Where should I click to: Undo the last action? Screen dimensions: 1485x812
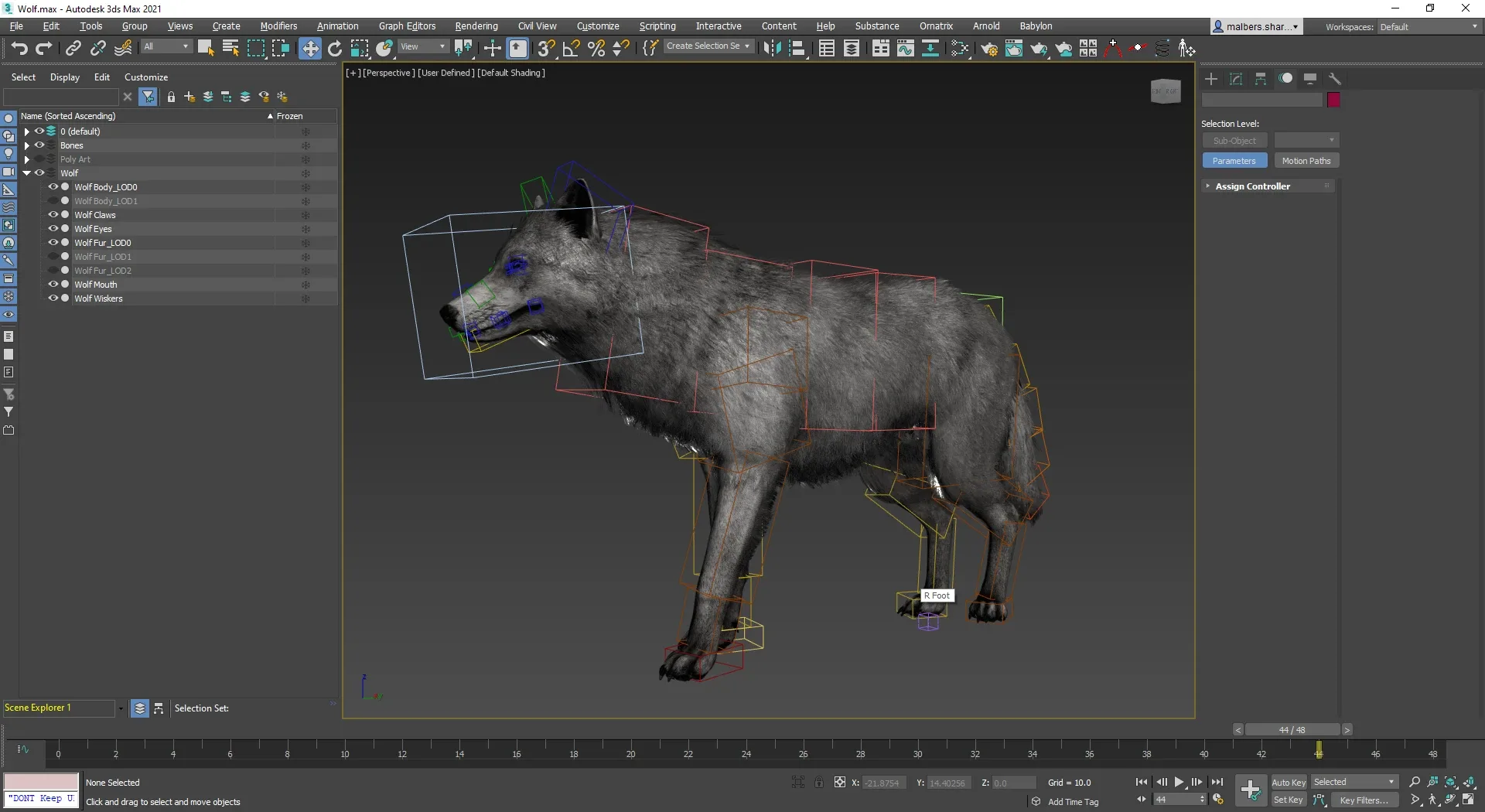(19, 48)
